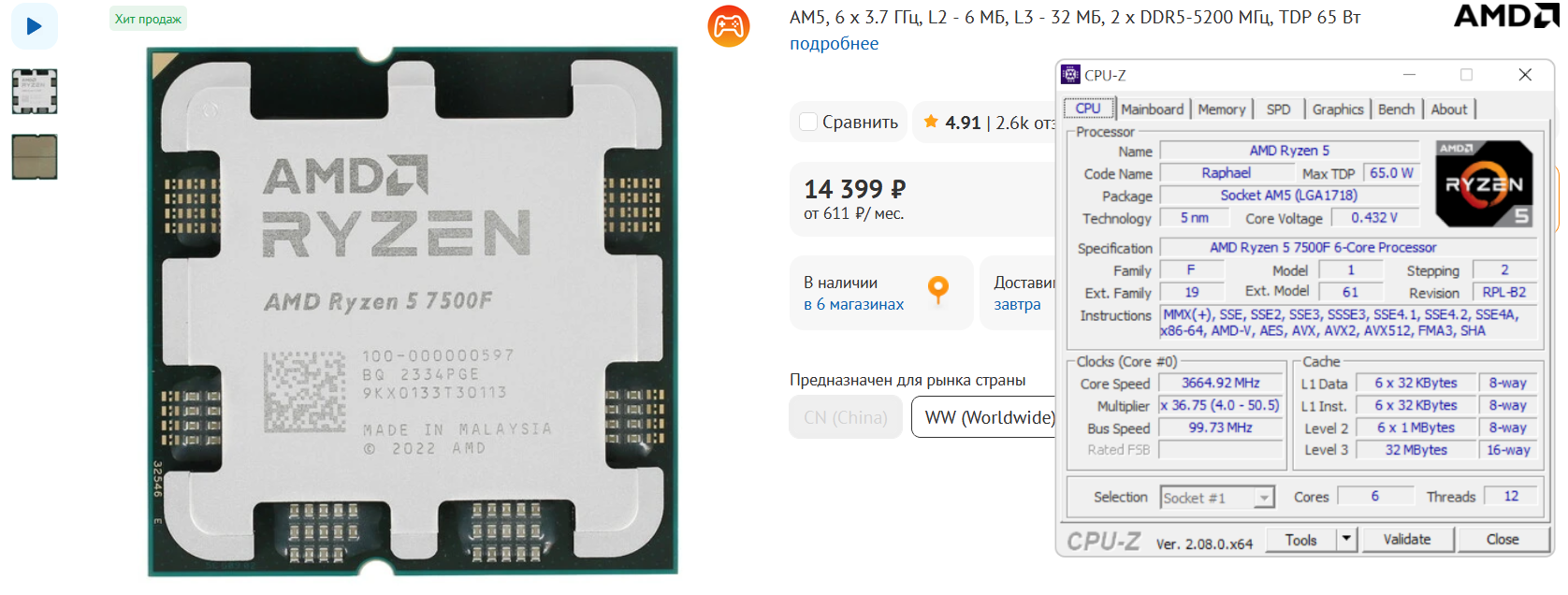Select the WW (Worldwide) market option

click(990, 417)
